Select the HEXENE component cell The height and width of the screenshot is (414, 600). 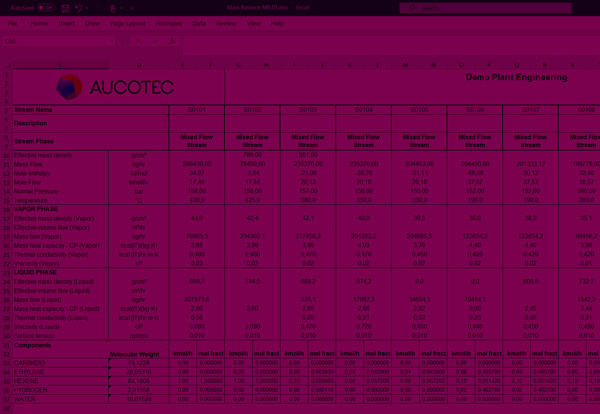point(60,381)
